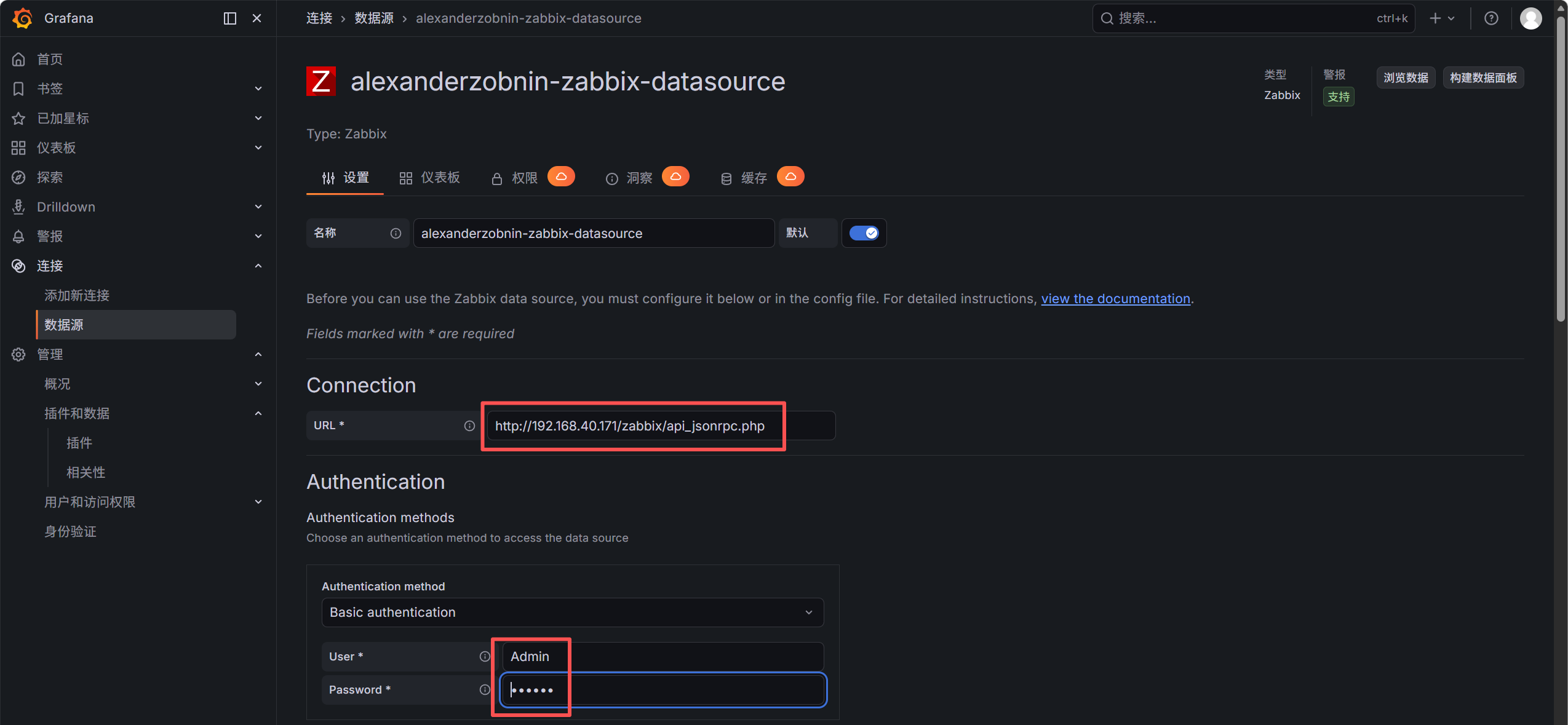Click the info icon beside Password

pos(485,690)
